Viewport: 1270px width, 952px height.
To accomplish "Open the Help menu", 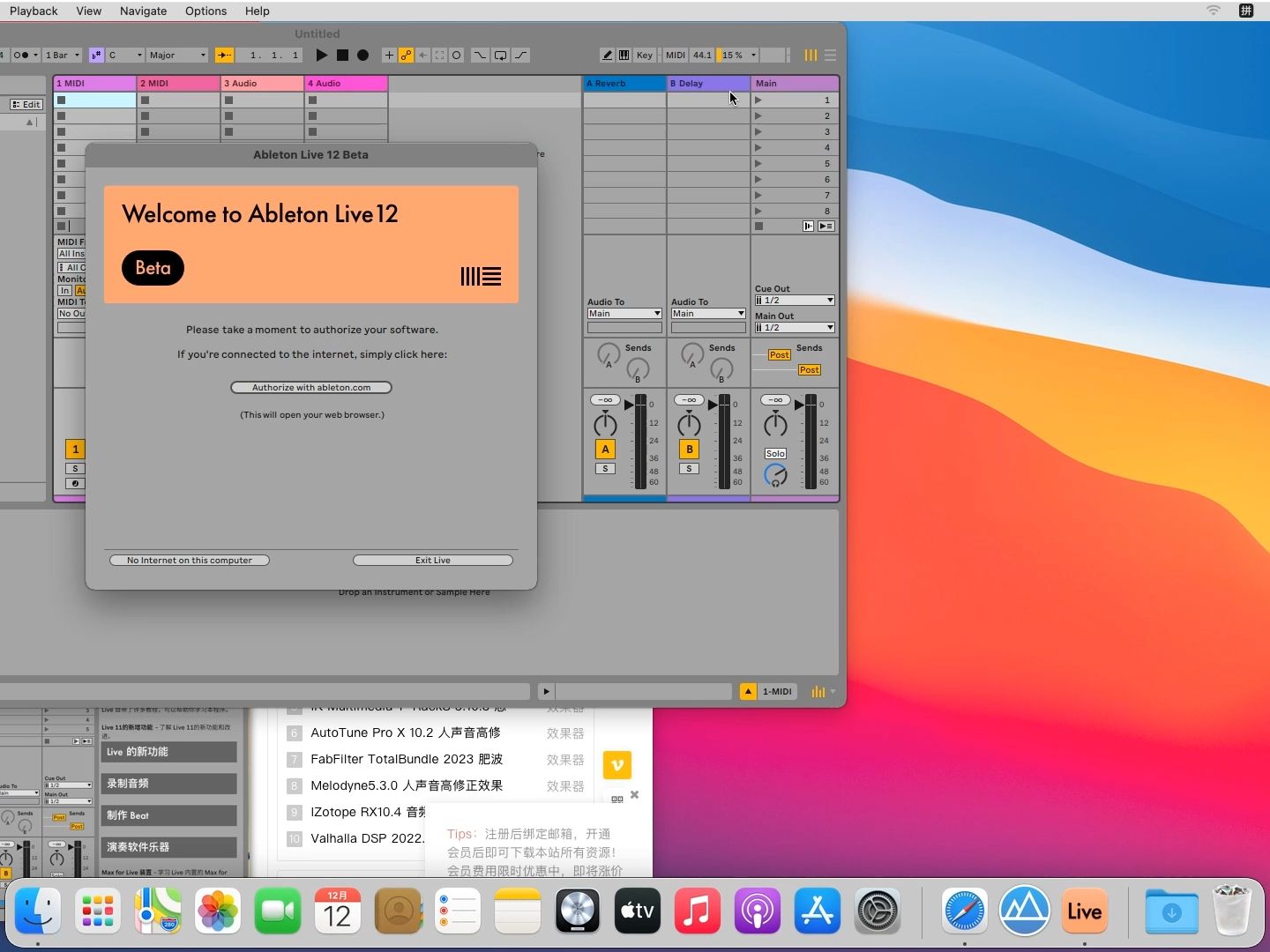I will coord(258,11).
